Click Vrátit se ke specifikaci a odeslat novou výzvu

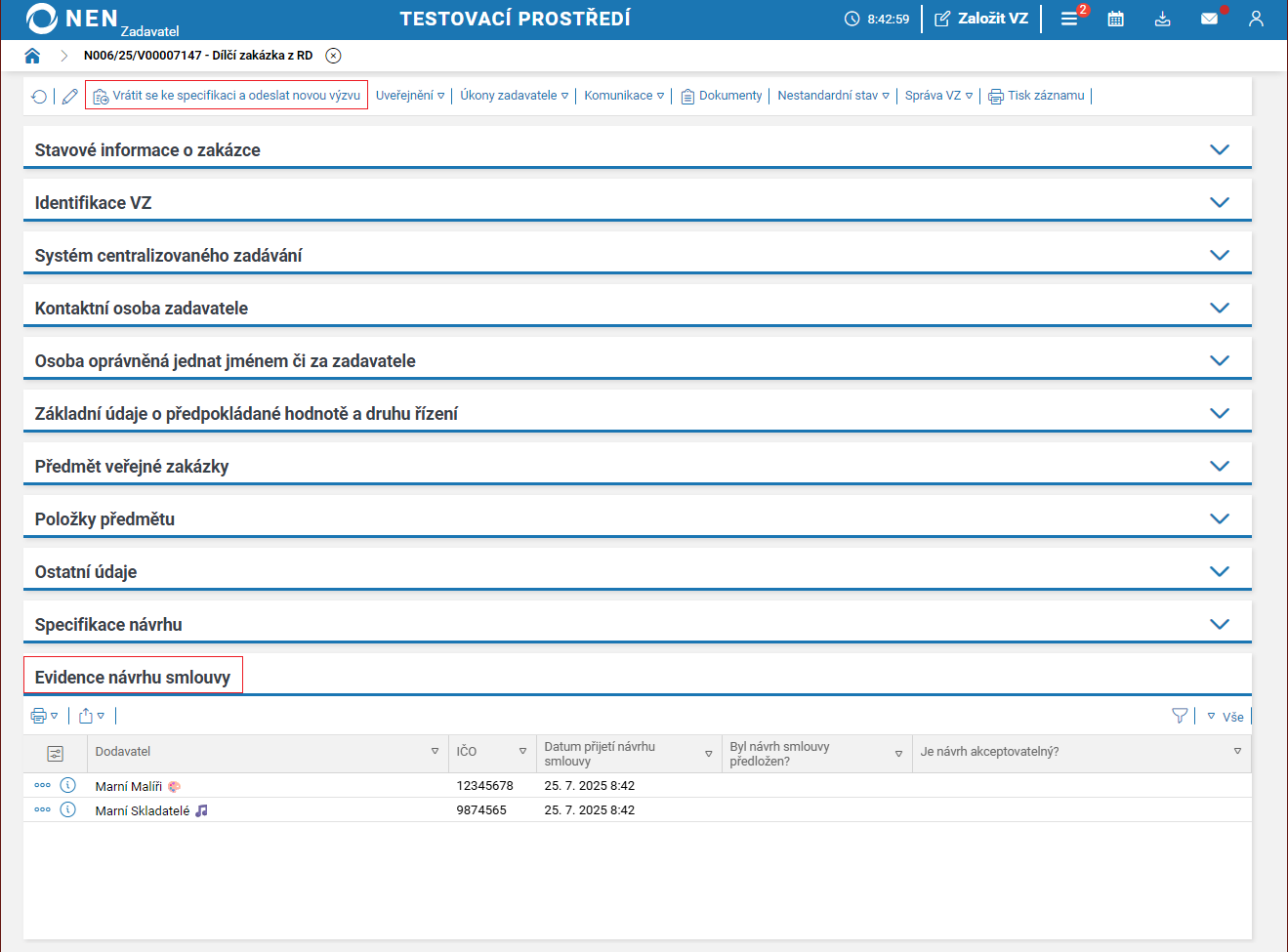pyautogui.click(x=227, y=96)
